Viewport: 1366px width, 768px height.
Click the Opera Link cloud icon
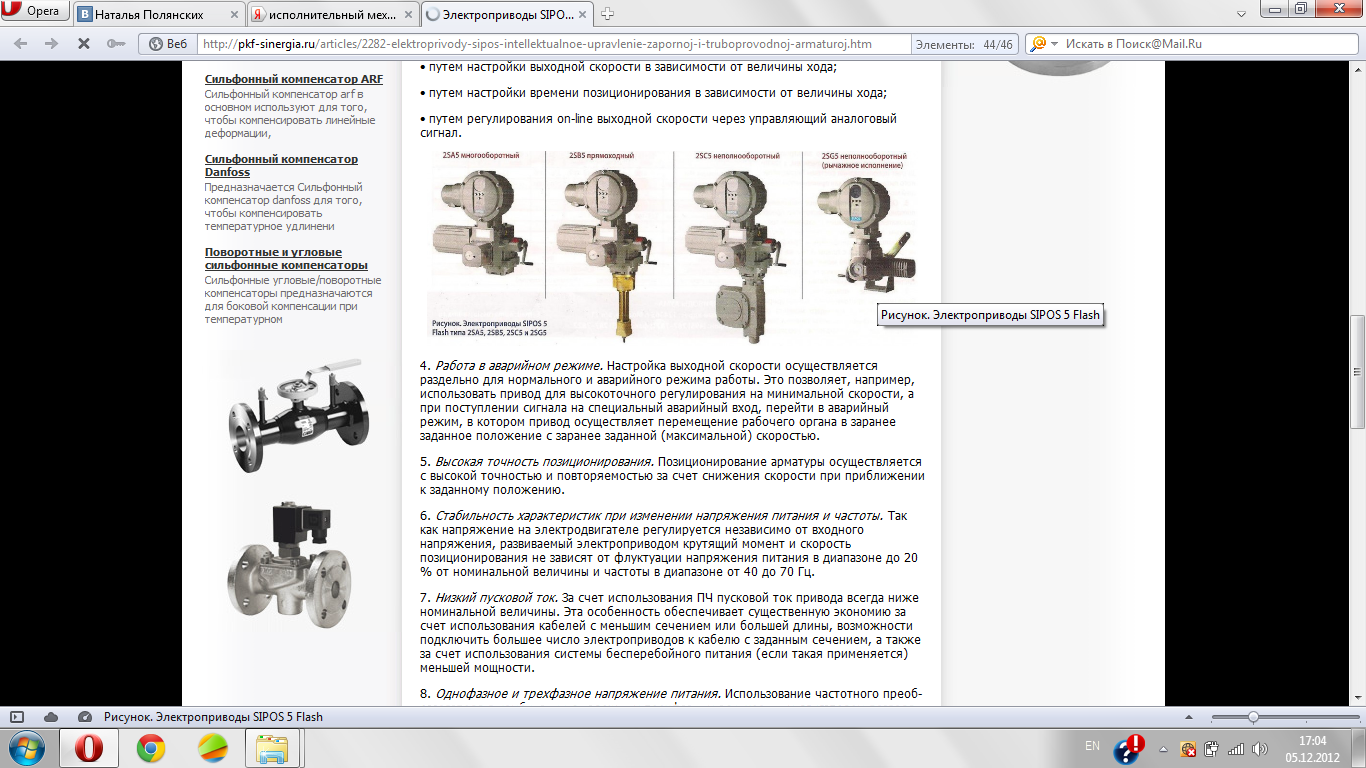(x=51, y=717)
